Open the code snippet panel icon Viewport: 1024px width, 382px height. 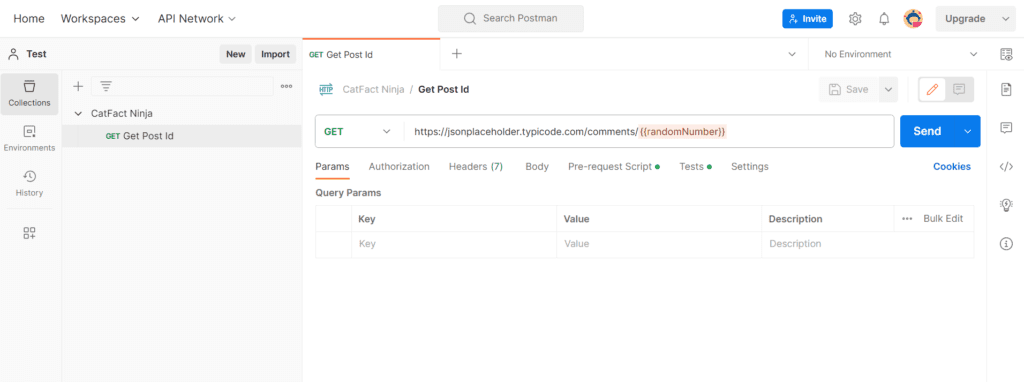pyautogui.click(x=1006, y=167)
